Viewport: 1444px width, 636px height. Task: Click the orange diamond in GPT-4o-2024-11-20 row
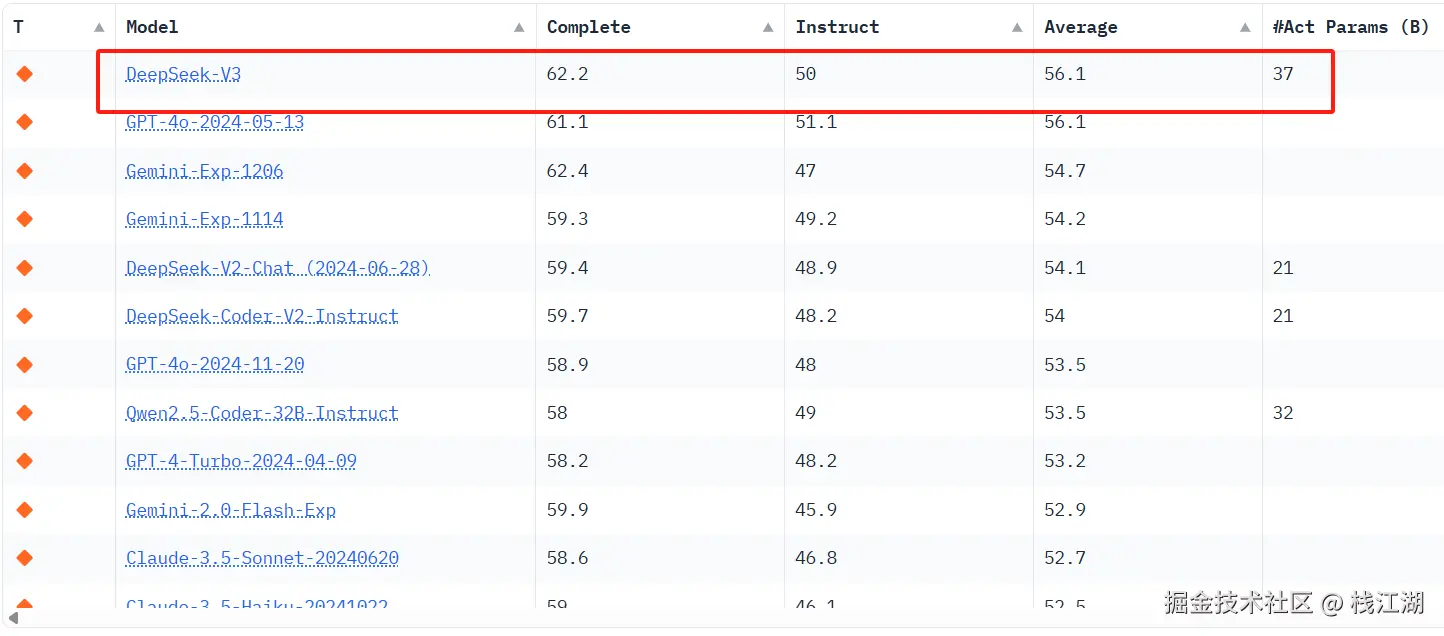point(25,365)
